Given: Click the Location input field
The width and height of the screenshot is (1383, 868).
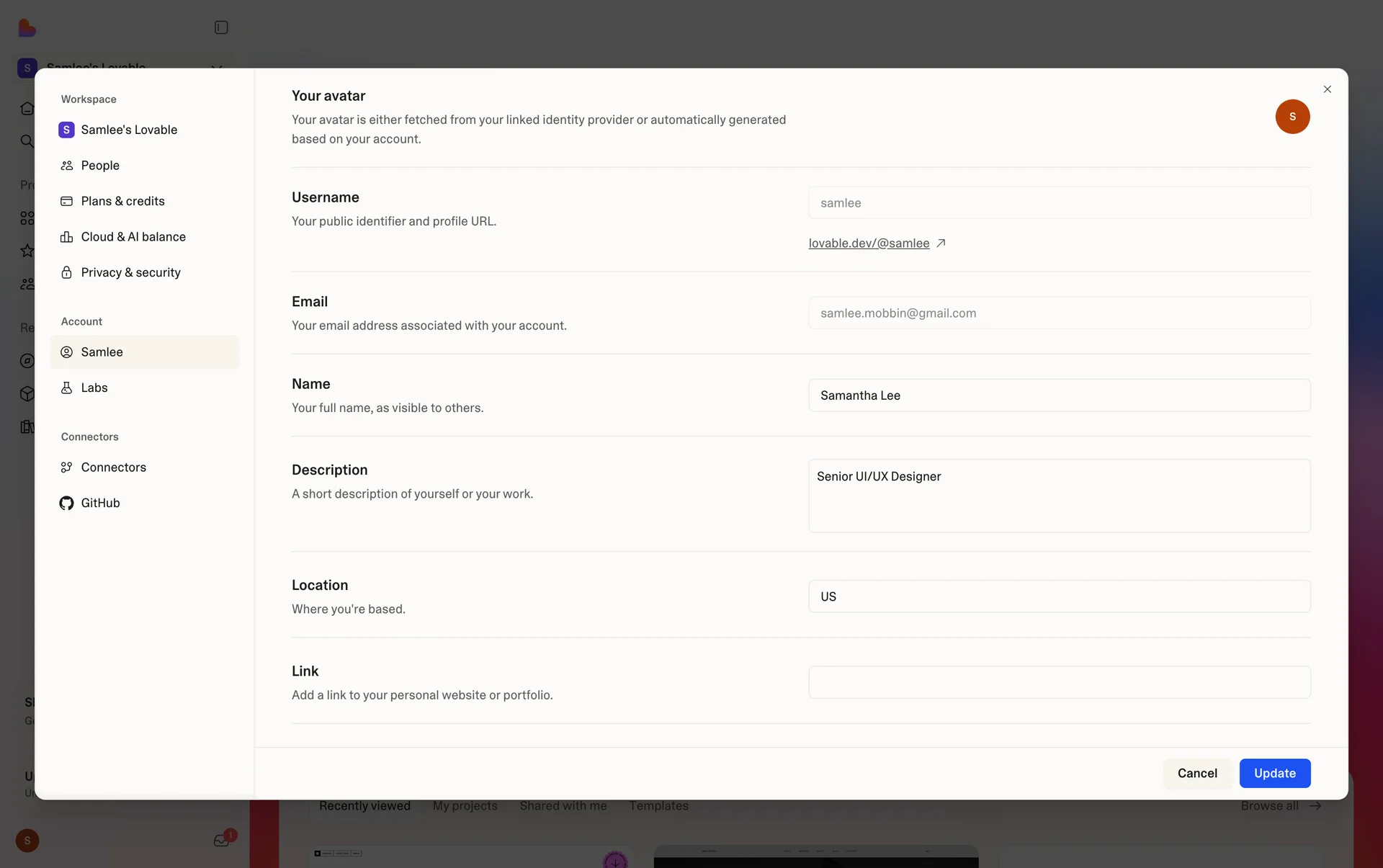Looking at the screenshot, I should point(1058,596).
